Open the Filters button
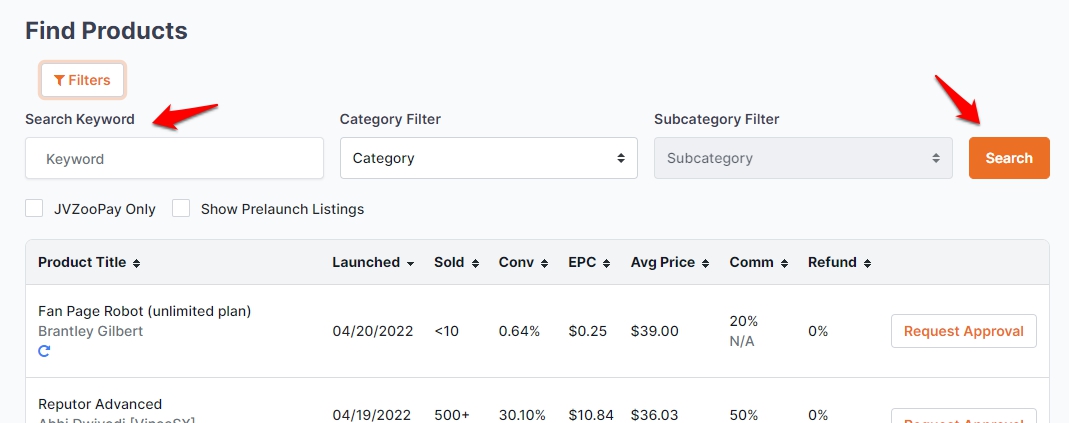This screenshot has height=423, width=1069. 82,81
